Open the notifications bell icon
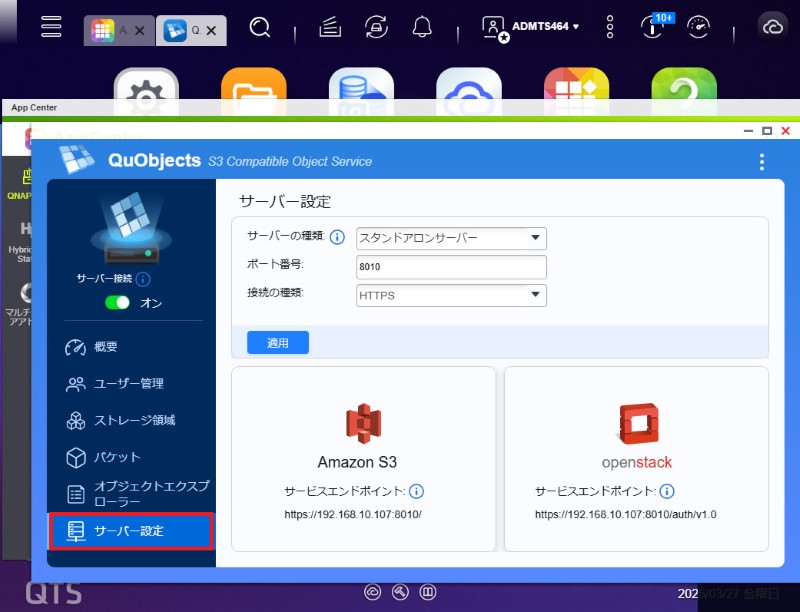 [423, 28]
